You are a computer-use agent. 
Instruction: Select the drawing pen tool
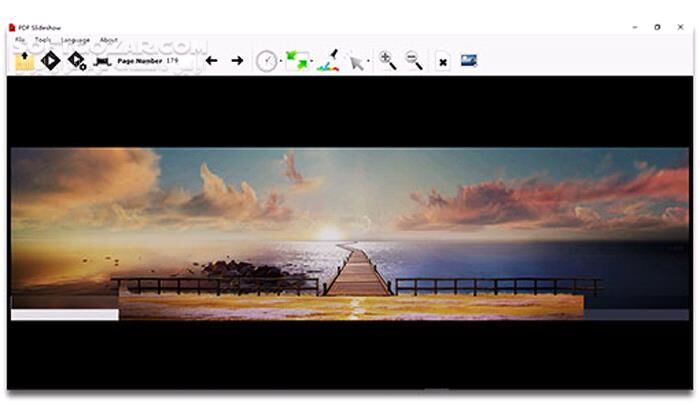point(328,61)
